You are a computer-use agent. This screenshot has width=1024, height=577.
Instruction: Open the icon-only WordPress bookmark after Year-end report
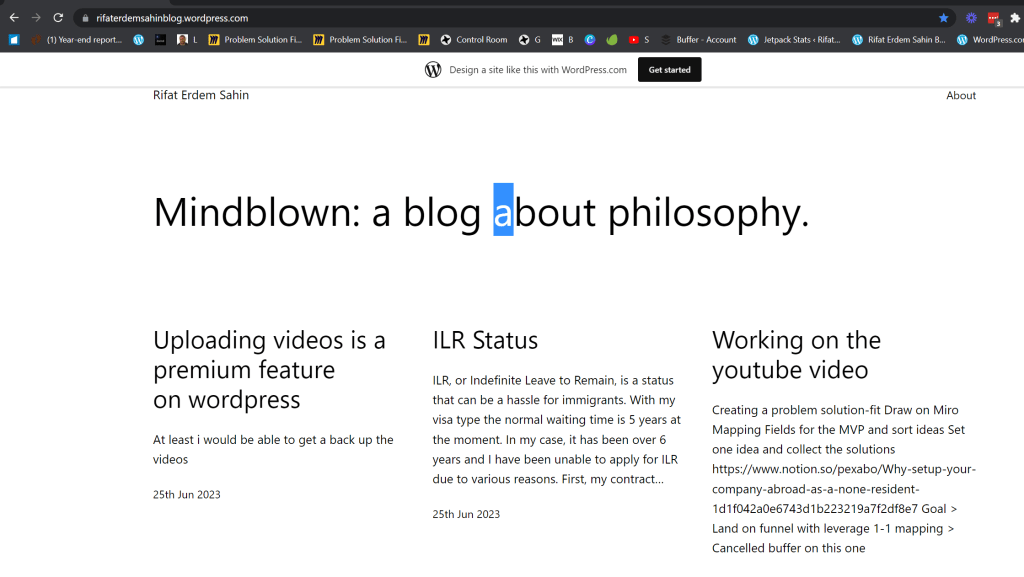pos(138,40)
